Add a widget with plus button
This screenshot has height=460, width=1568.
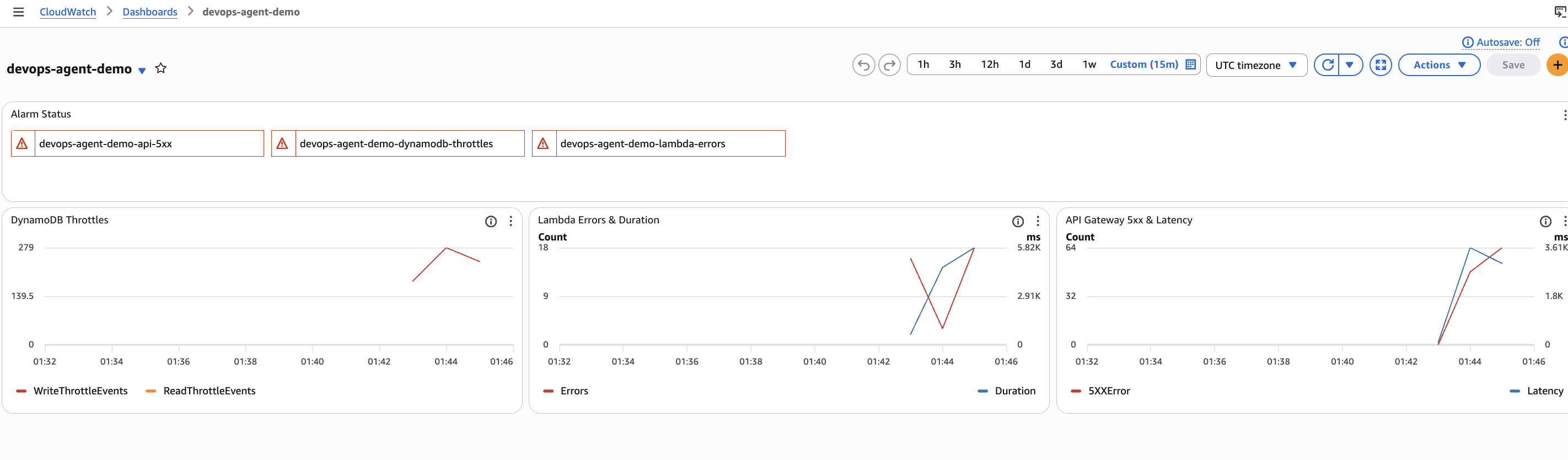(x=1557, y=65)
